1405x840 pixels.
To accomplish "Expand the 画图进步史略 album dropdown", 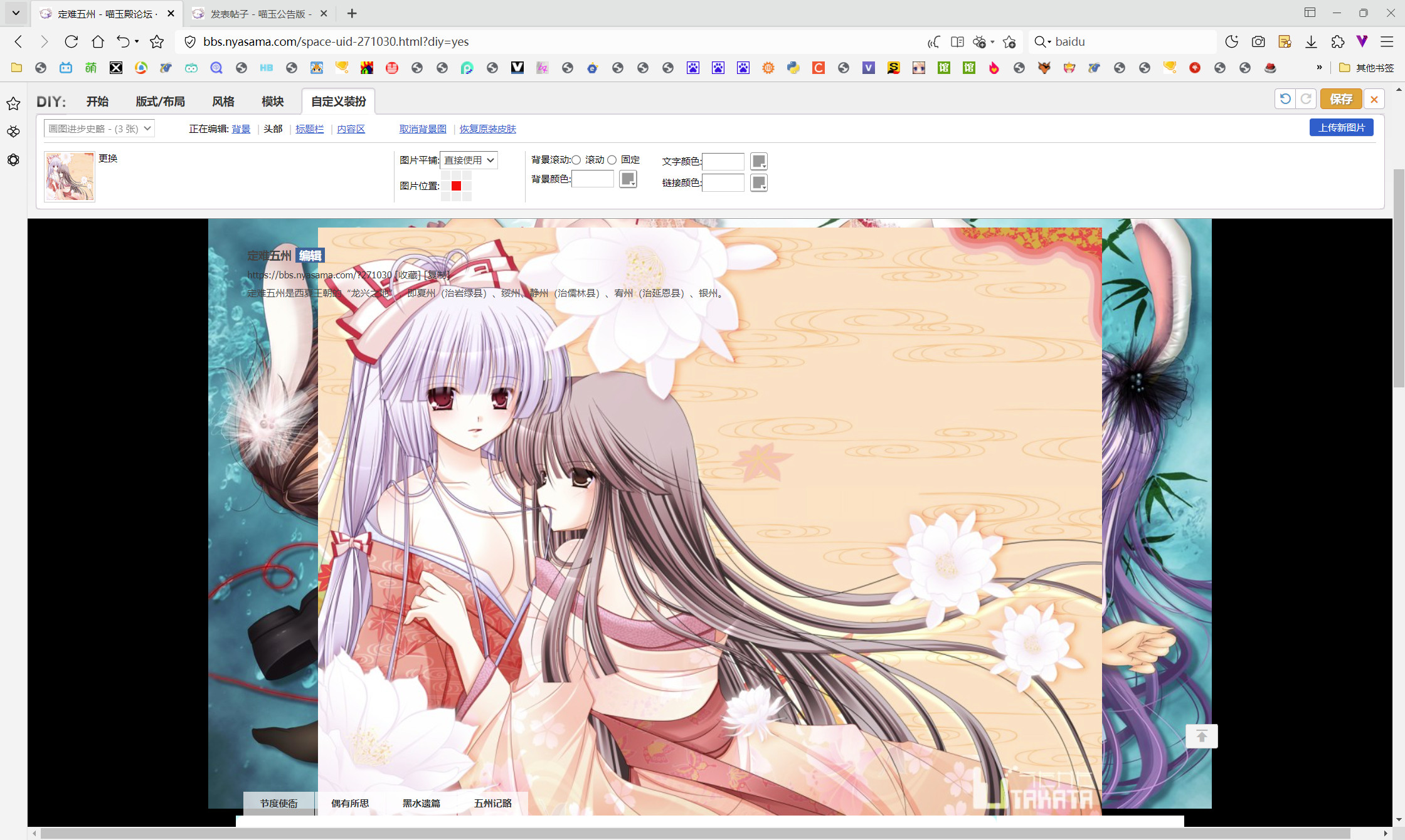I will (99, 129).
